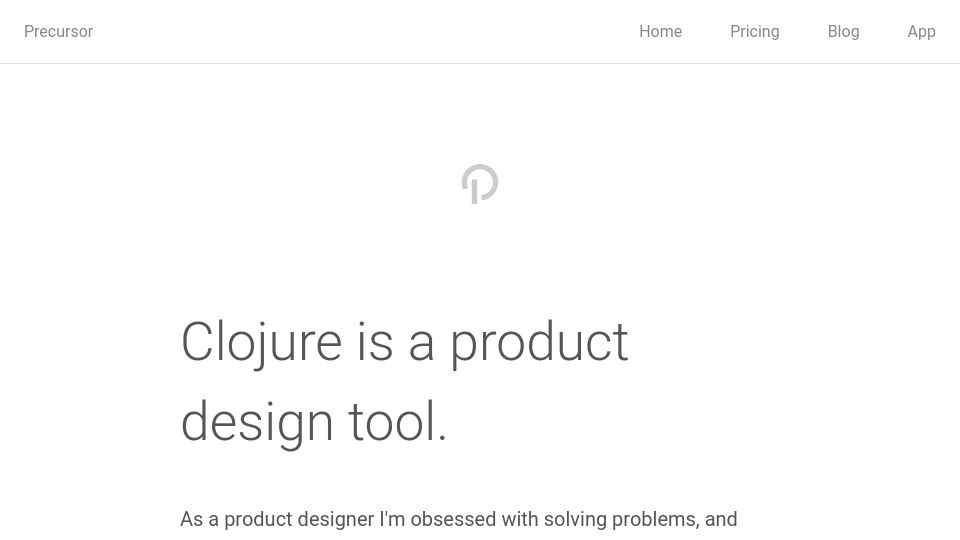Click the Precursor brand link

click(58, 31)
